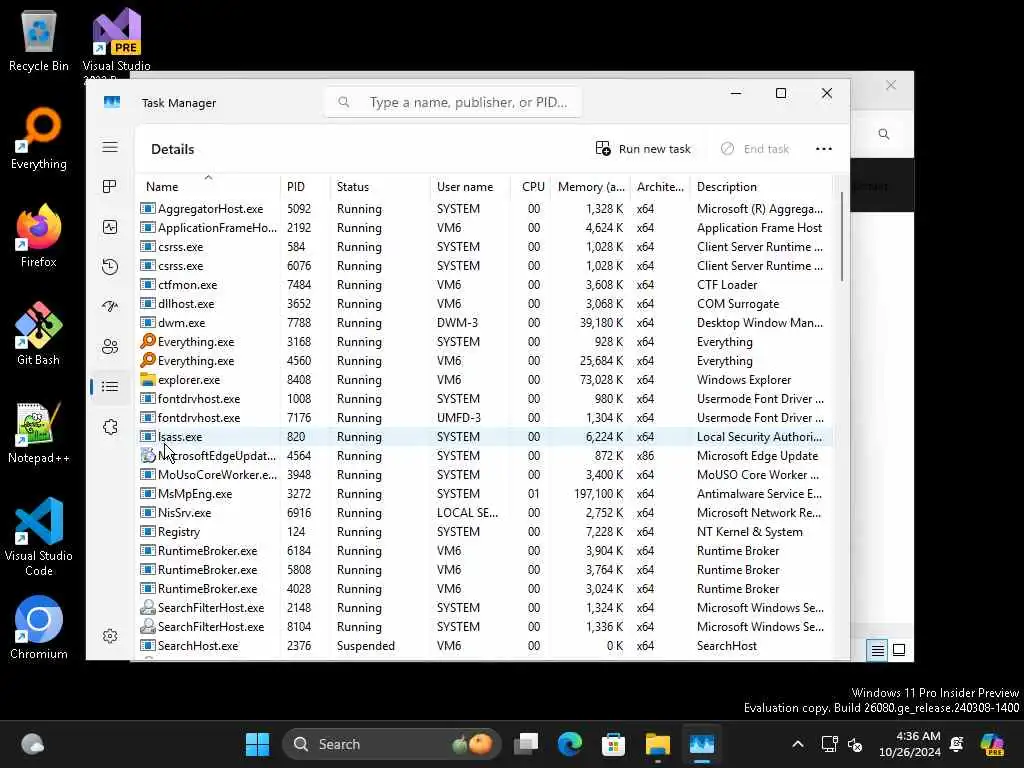Click Task View icon on taskbar
Viewport: 1024px width, 768px height.
(526, 744)
